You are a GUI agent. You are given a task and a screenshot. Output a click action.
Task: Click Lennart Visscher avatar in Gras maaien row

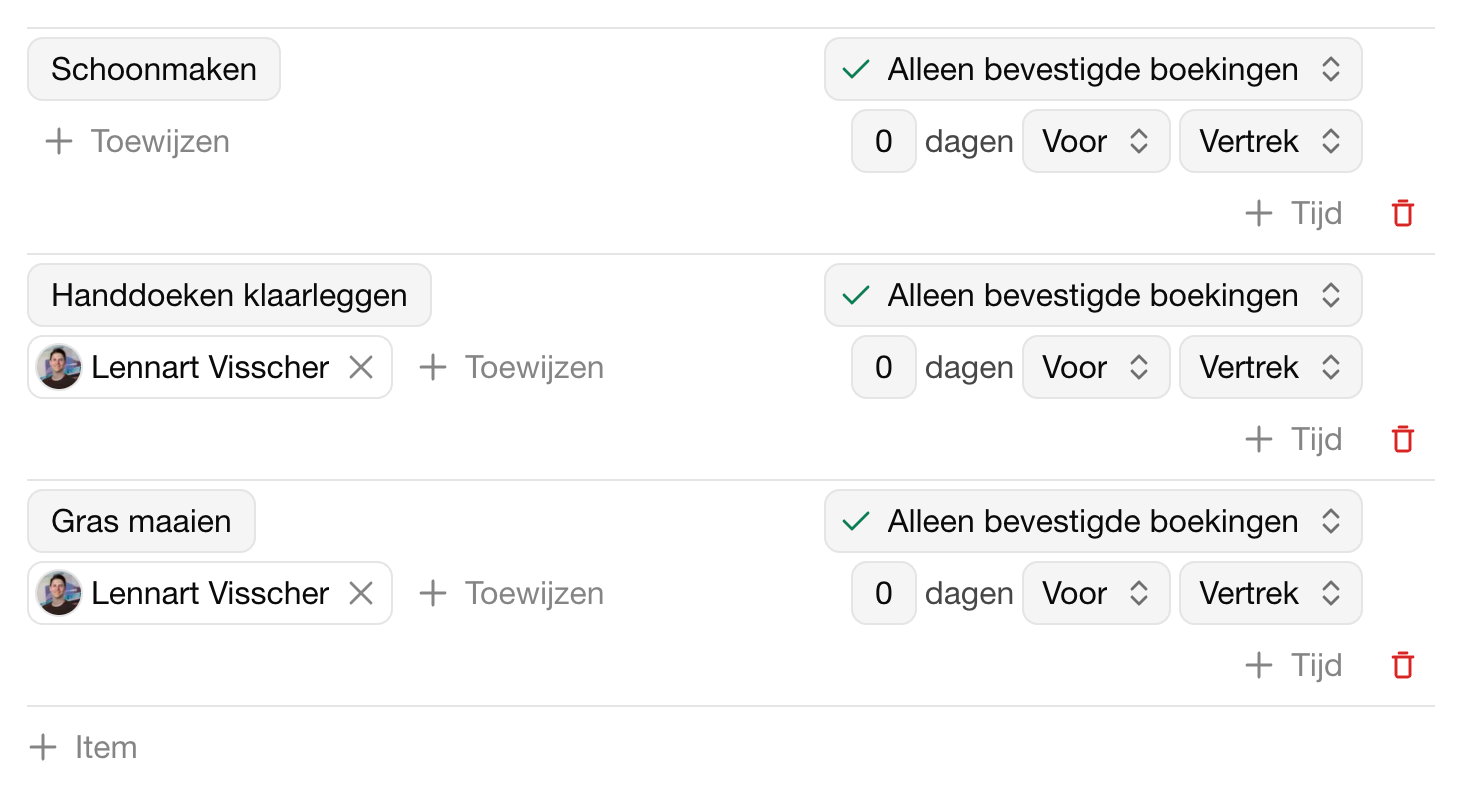tap(59, 594)
